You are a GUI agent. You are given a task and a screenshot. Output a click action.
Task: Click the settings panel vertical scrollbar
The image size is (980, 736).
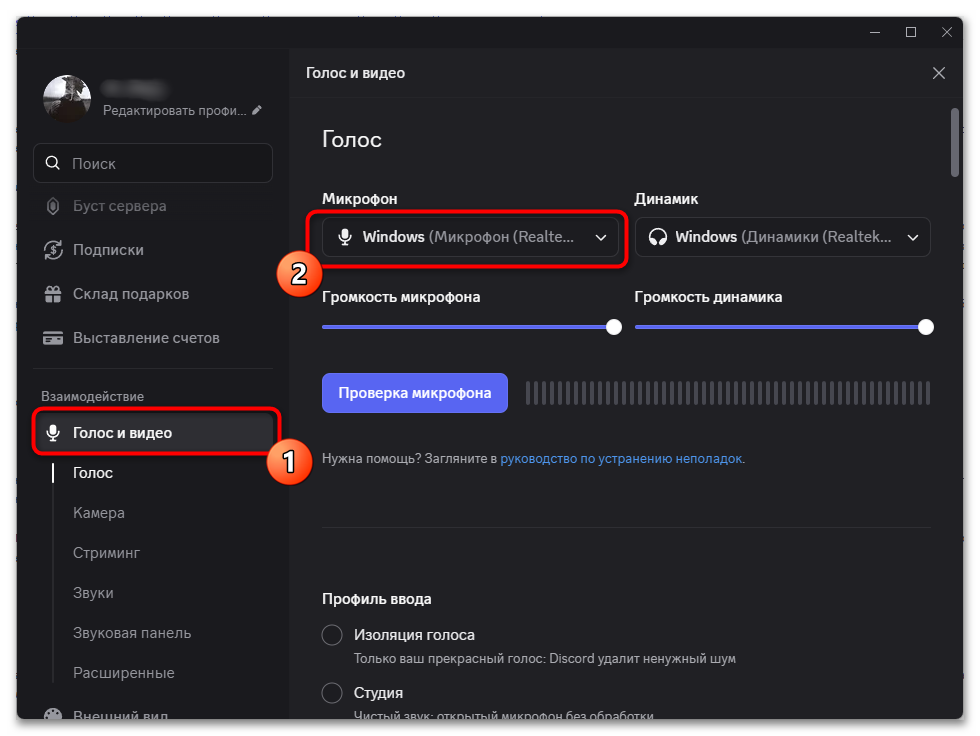coord(954,142)
